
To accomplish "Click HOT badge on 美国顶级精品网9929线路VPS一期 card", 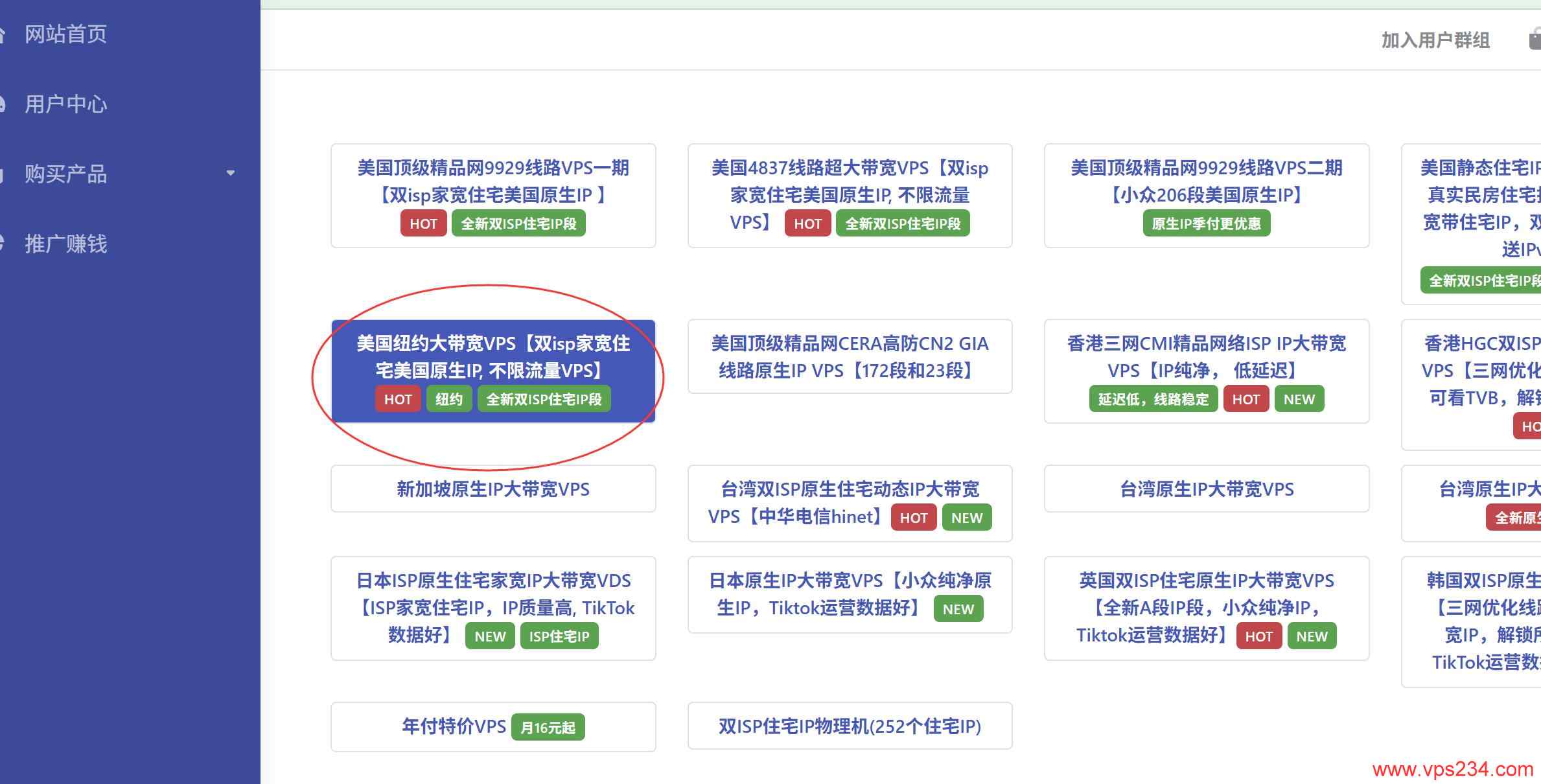I will click(x=424, y=224).
